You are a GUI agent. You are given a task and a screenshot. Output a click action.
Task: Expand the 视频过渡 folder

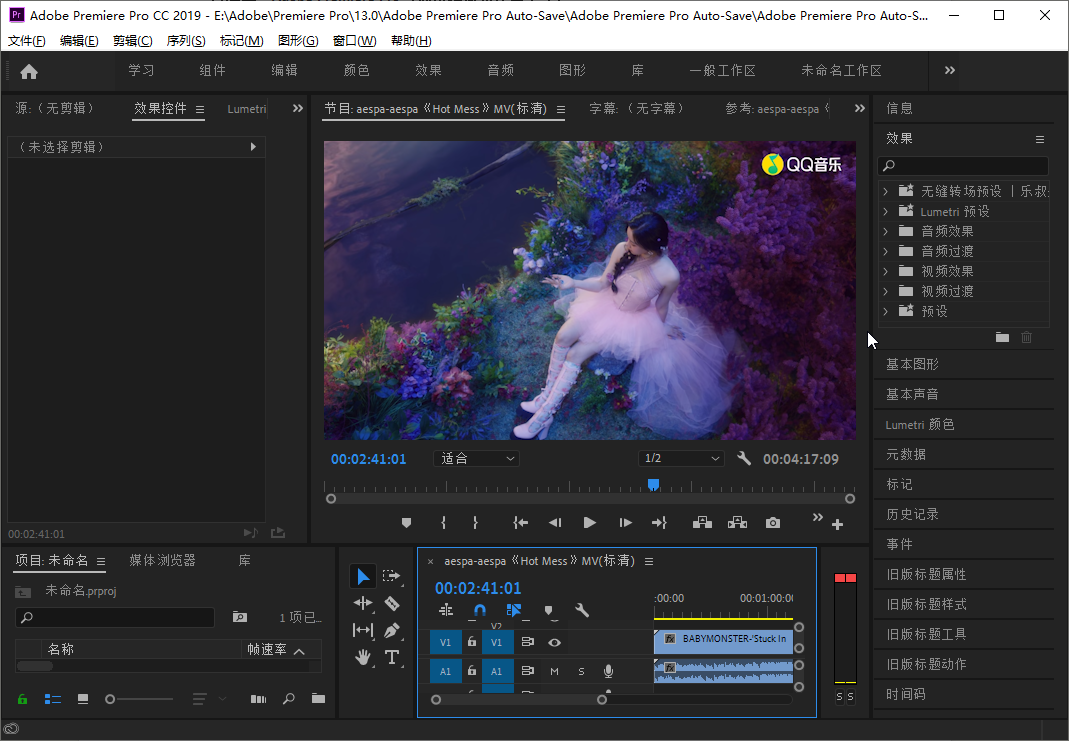(x=886, y=291)
